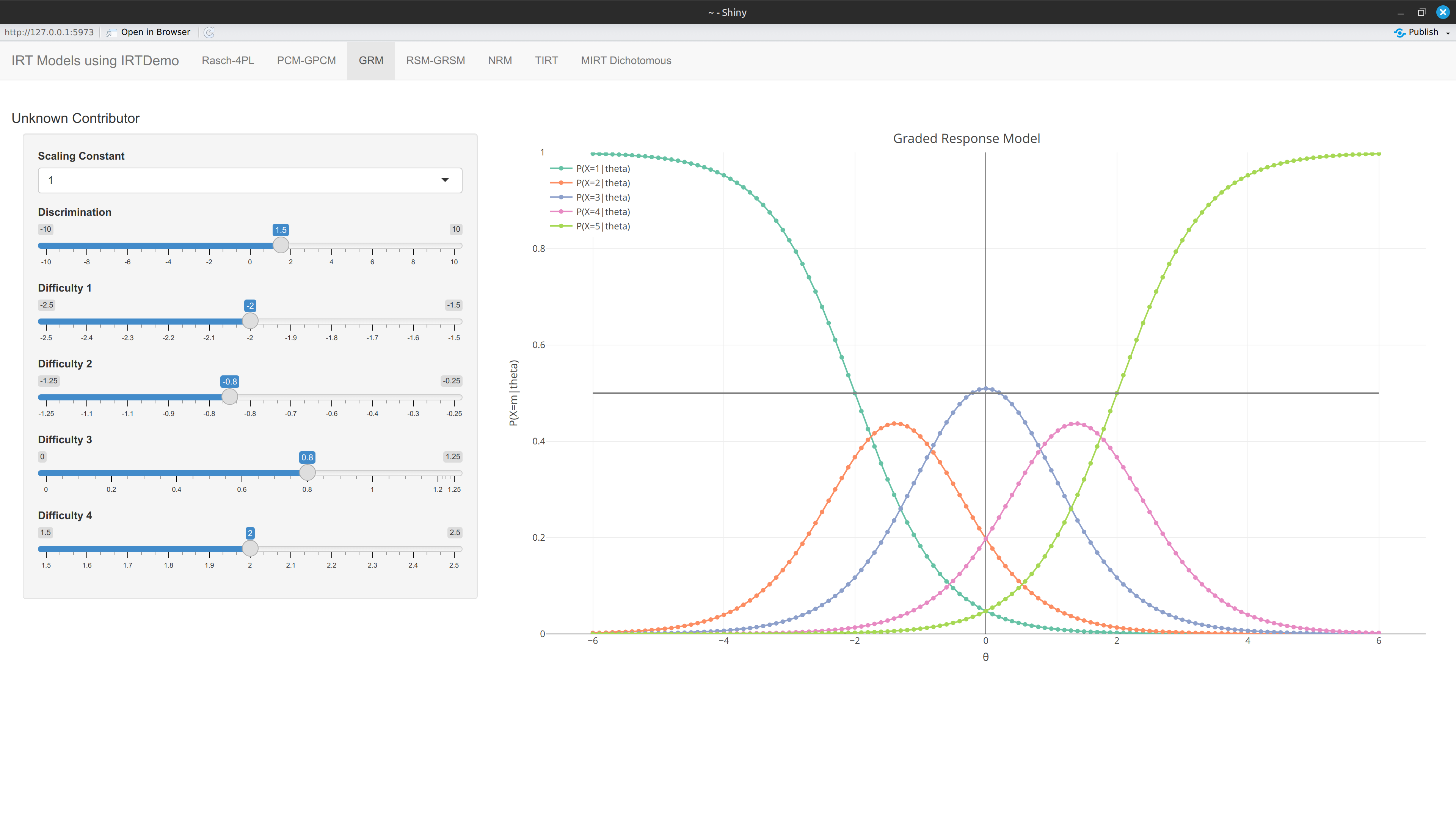
Task: Click the Open in Browser icon
Action: click(111, 32)
